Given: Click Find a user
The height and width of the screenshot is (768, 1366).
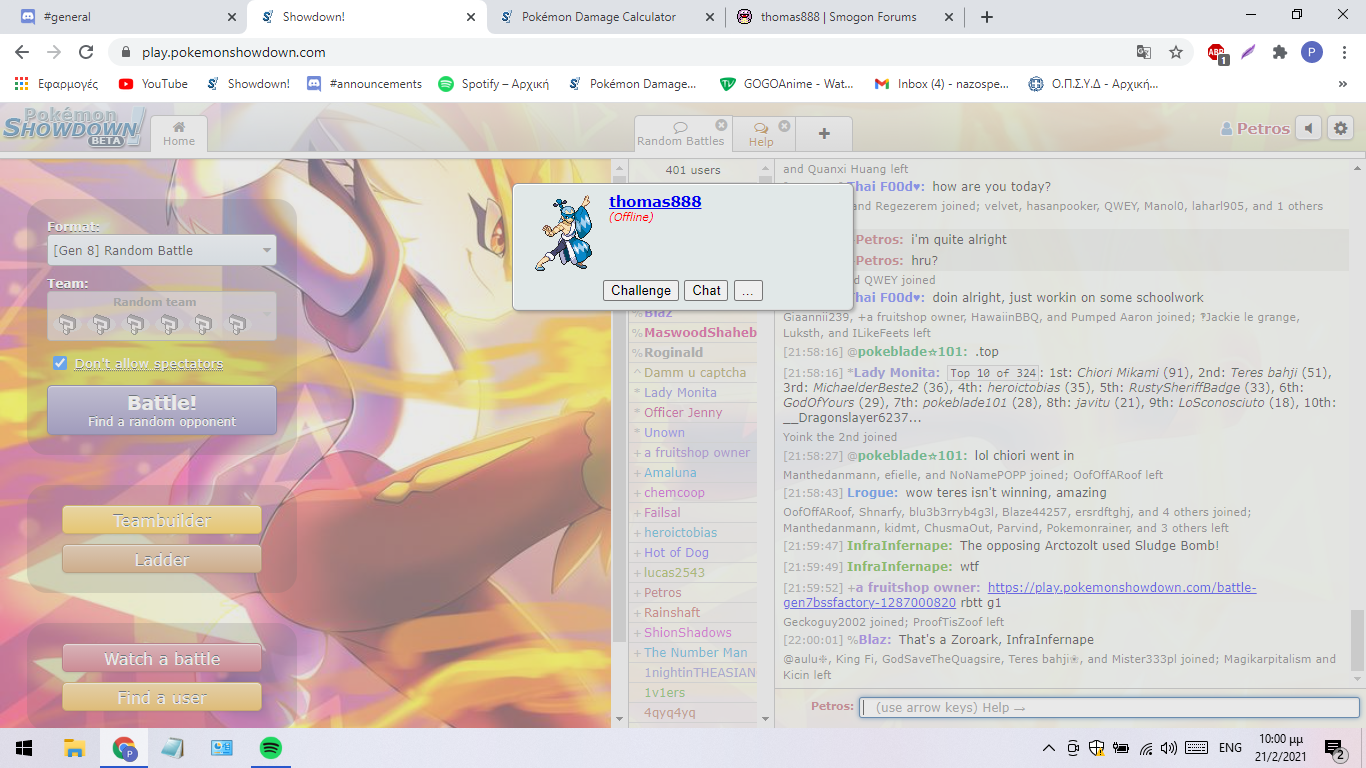Looking at the screenshot, I should point(162,698).
